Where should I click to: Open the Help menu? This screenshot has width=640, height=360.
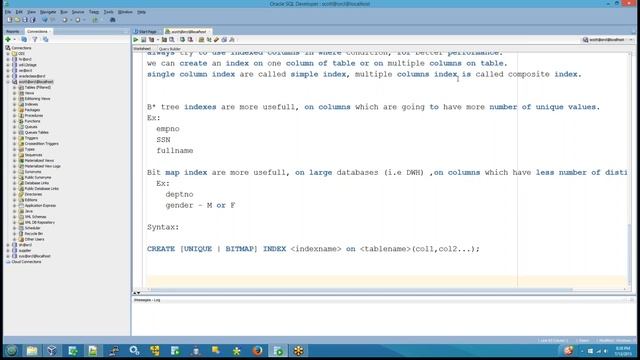(141, 12)
